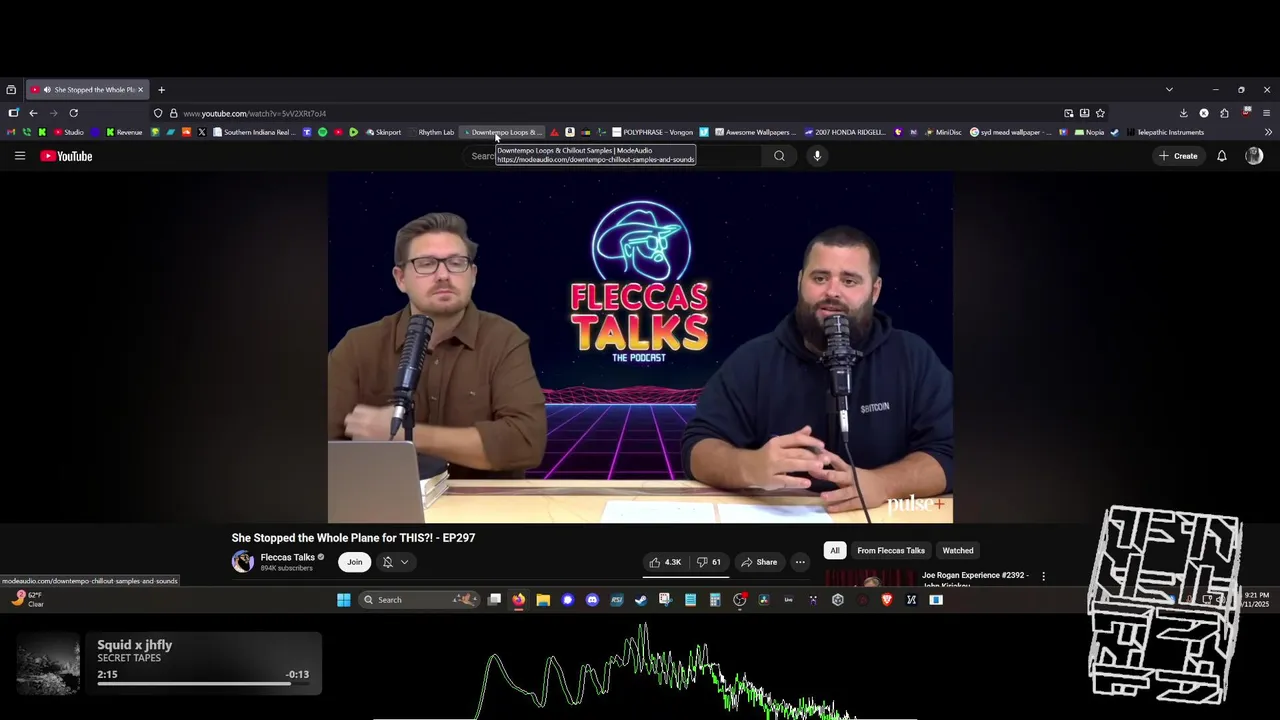Open the more actions ellipsis under video
This screenshot has width=1280, height=720.
click(800, 562)
